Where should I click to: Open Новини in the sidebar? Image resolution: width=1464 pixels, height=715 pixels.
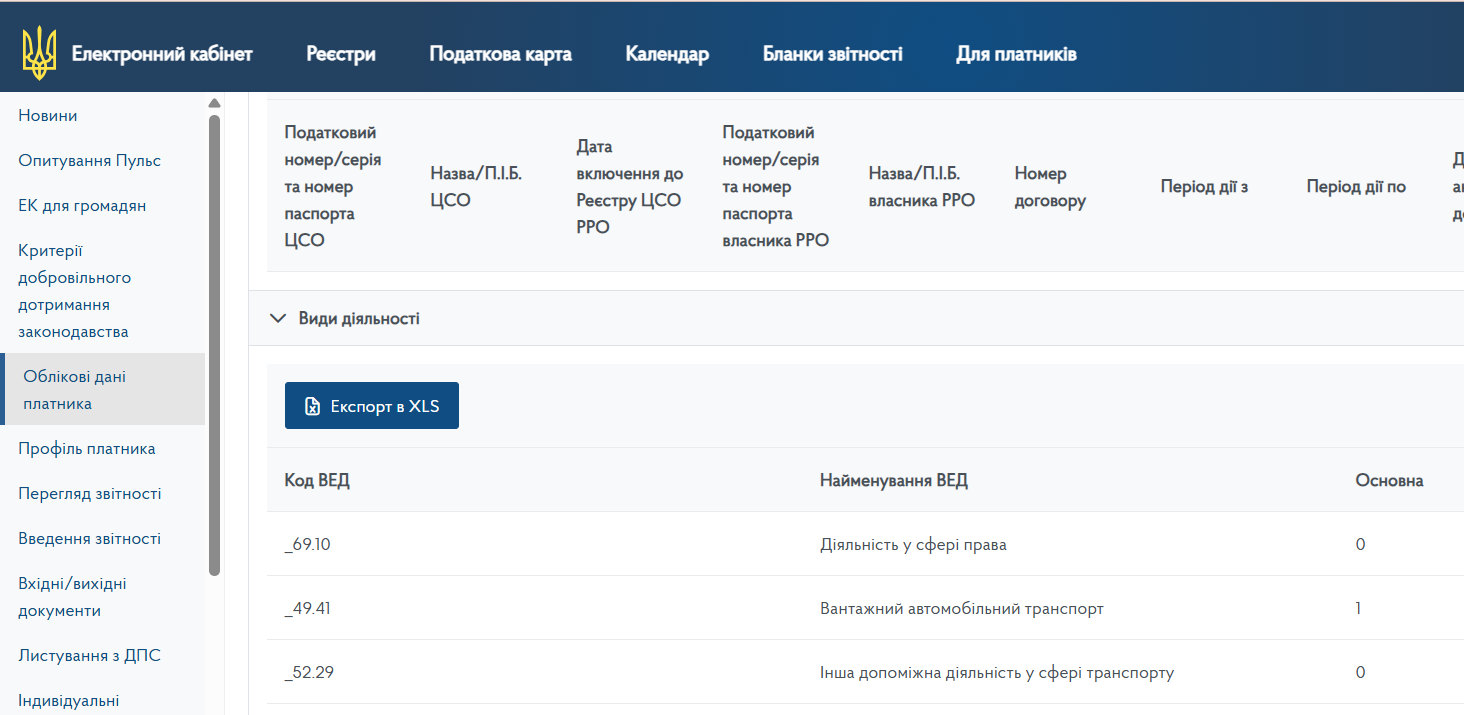[x=48, y=116]
